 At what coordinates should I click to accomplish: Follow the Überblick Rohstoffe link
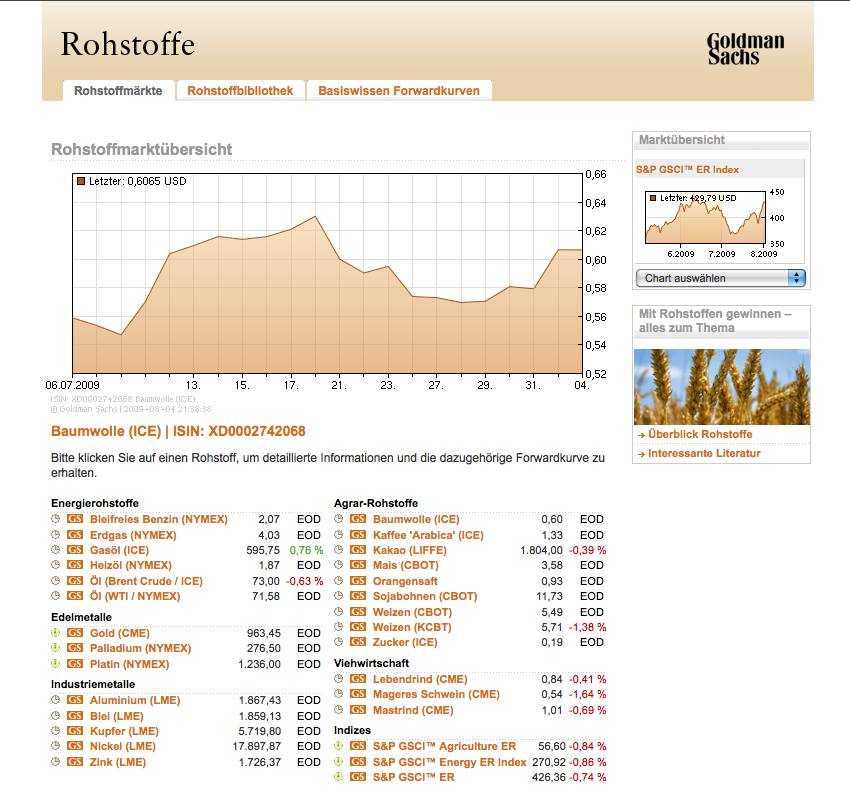pyautogui.click(x=700, y=434)
